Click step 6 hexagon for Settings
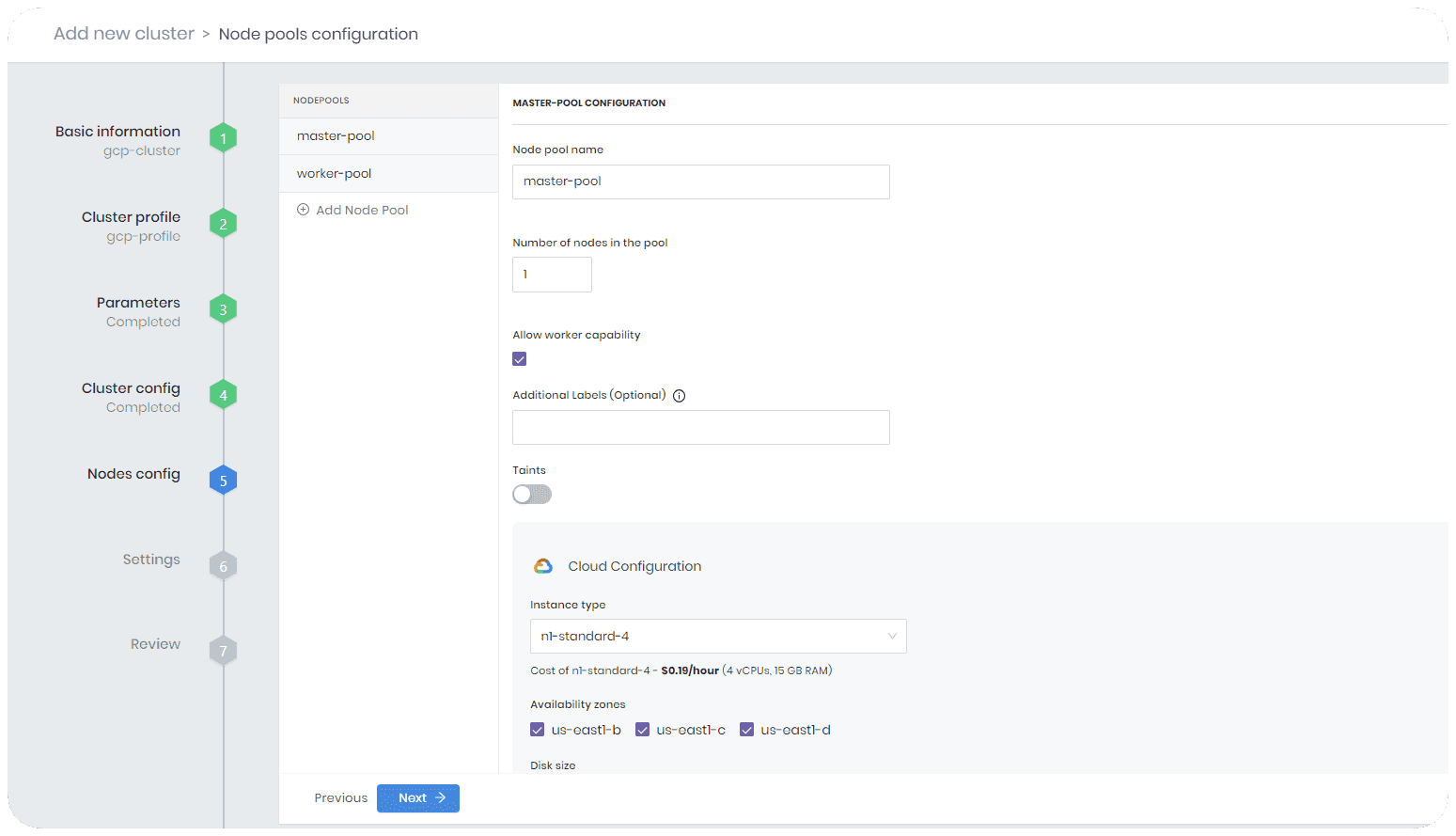Viewport: 1456px width, 836px height. click(223, 566)
